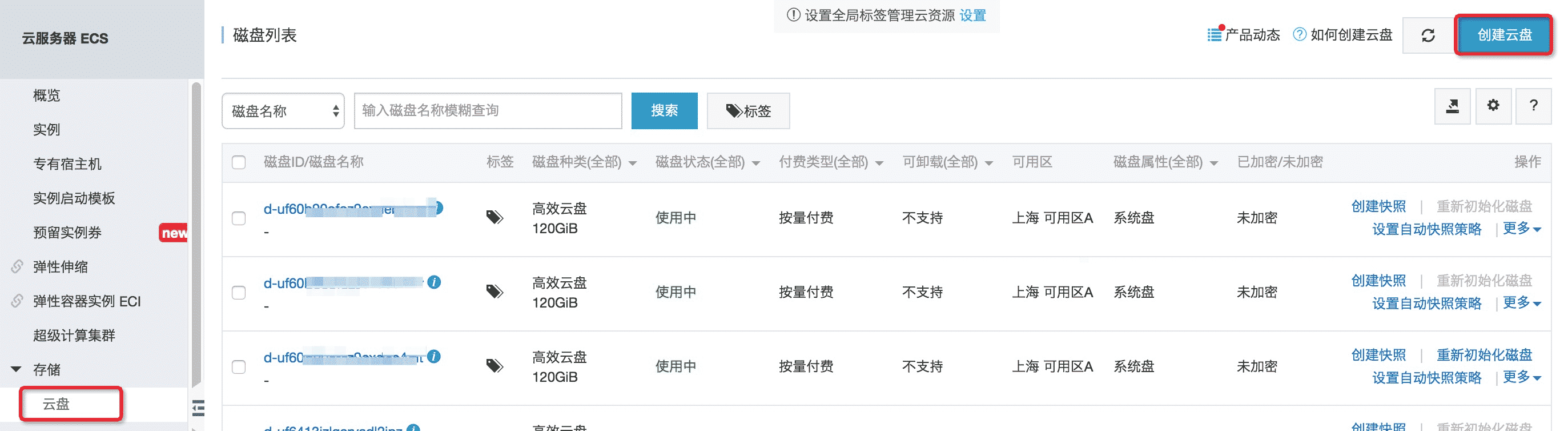
Task: Expand the 磁盘种类(全部) column filter
Action: [584, 162]
